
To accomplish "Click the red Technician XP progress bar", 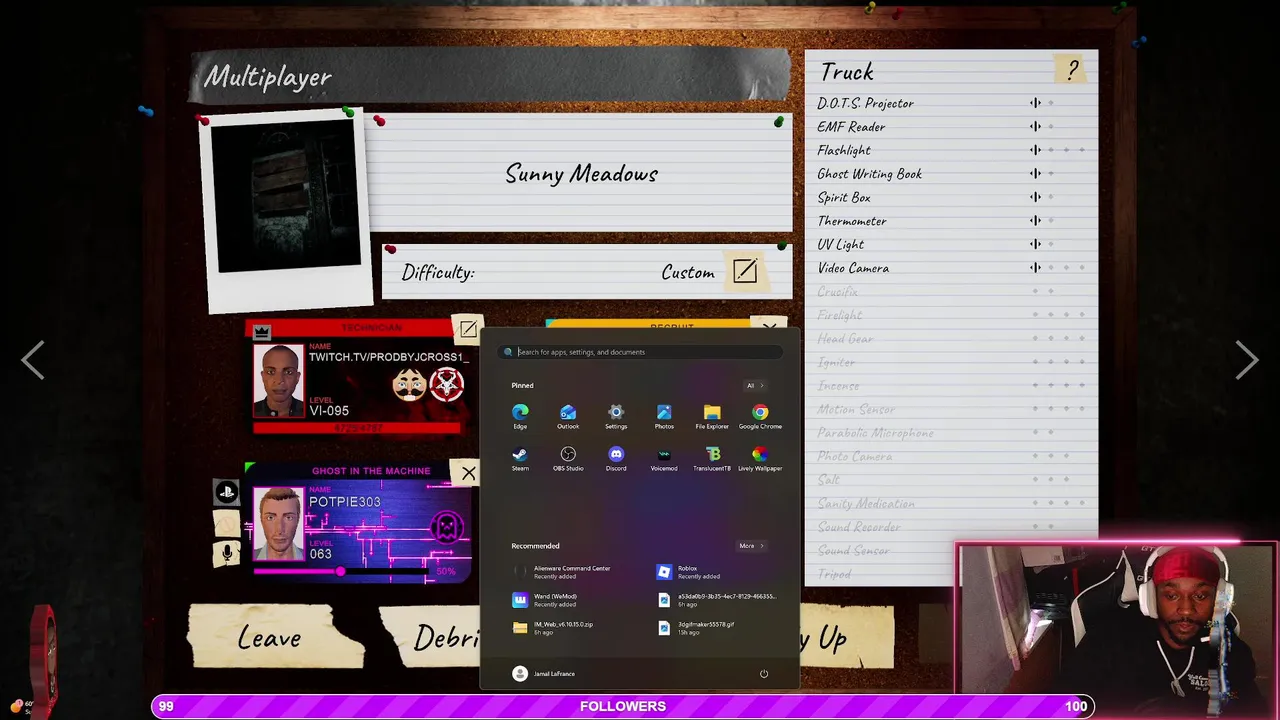I will point(357,428).
